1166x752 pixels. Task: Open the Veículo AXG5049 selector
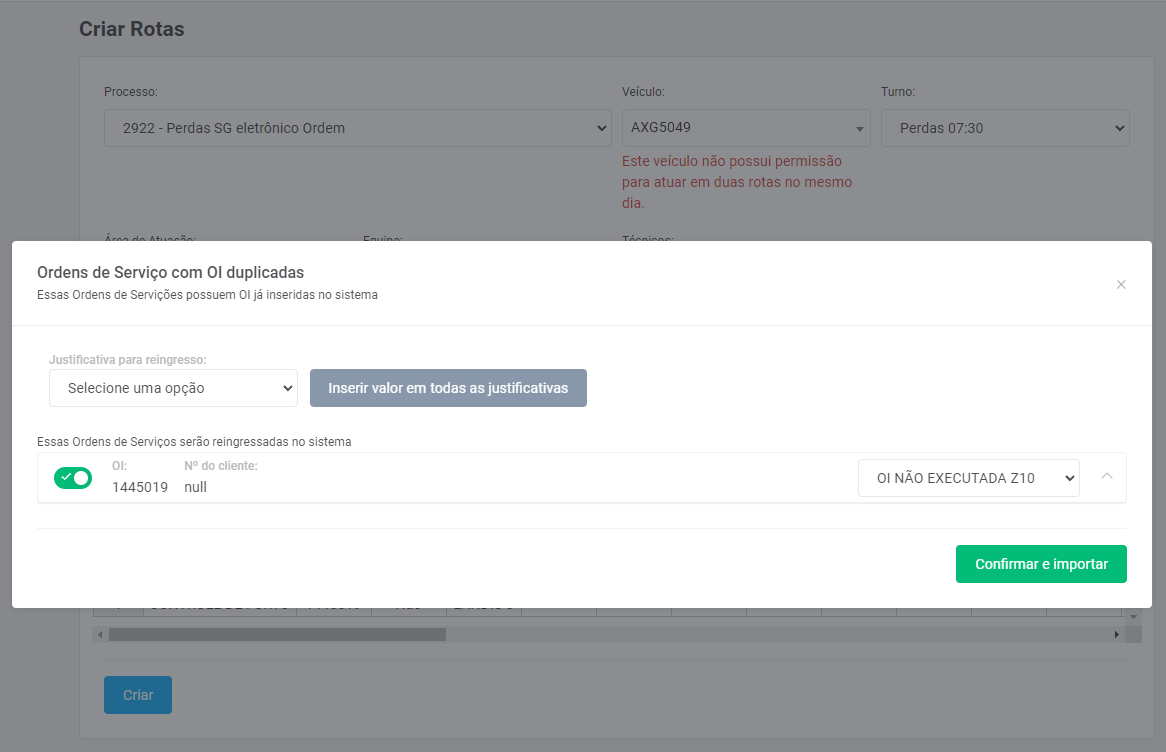(x=745, y=128)
